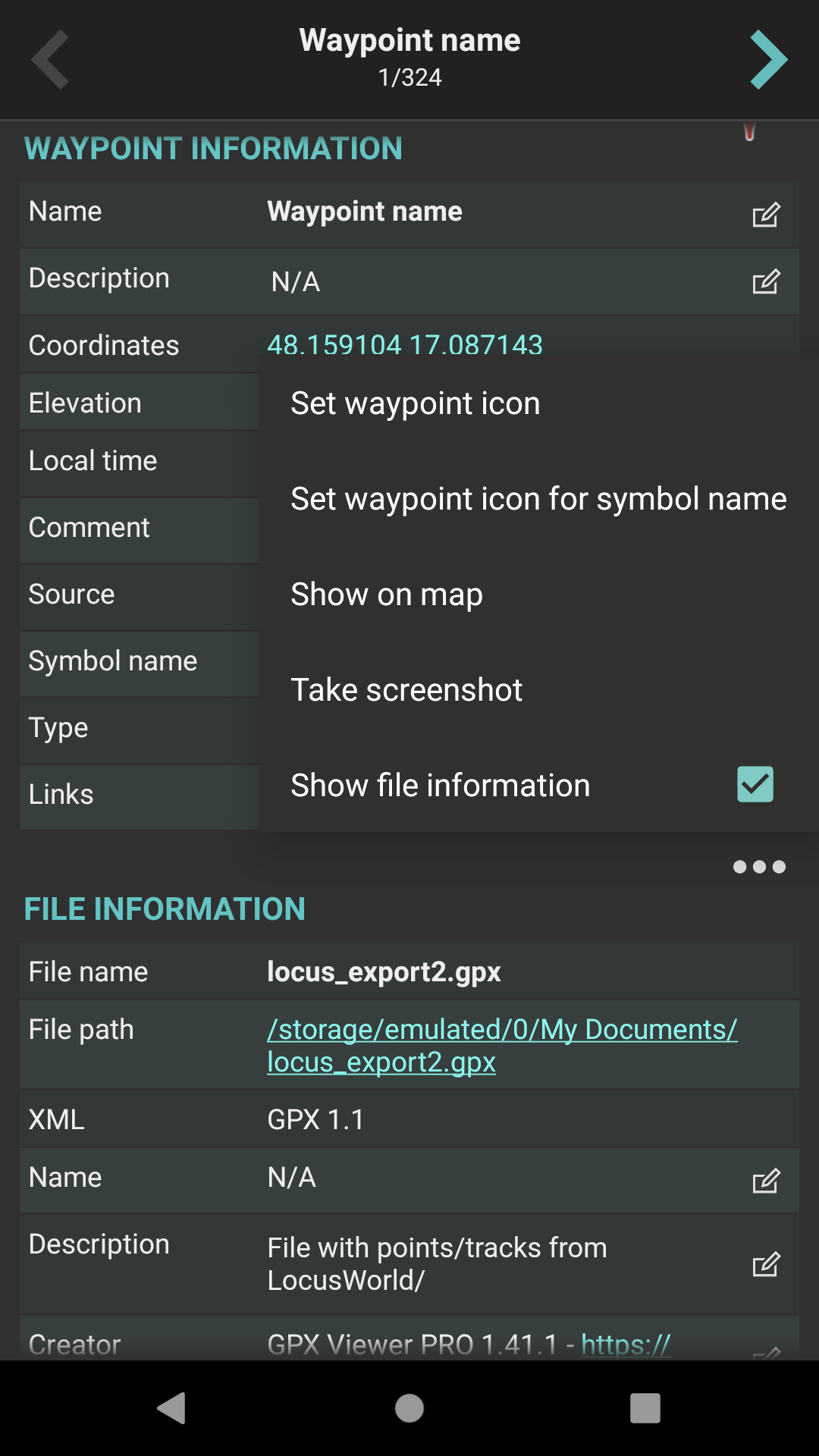Go to the next waypoint arrow
This screenshot has height=1456, width=819.
click(768, 60)
